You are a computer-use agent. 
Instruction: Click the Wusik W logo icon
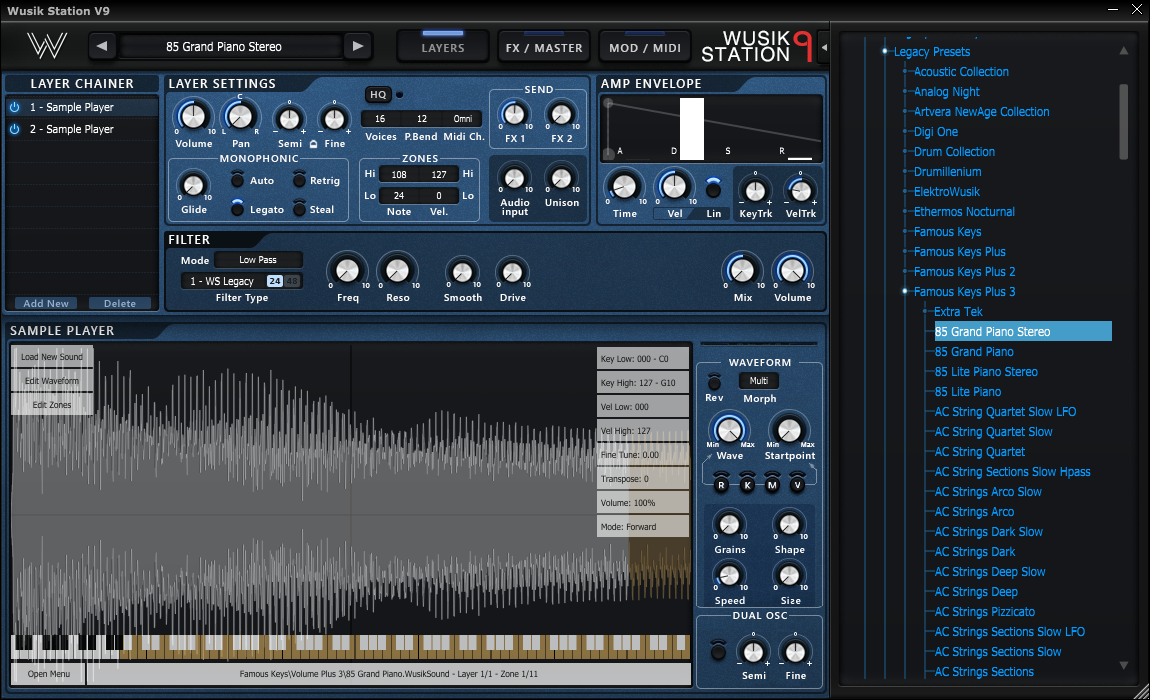click(47, 45)
